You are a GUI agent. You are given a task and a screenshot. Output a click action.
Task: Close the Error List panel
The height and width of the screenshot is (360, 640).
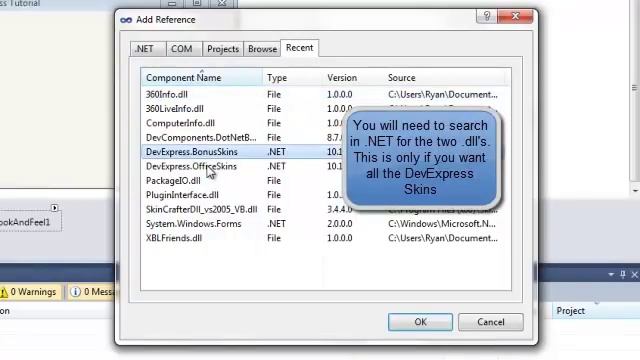635,275
